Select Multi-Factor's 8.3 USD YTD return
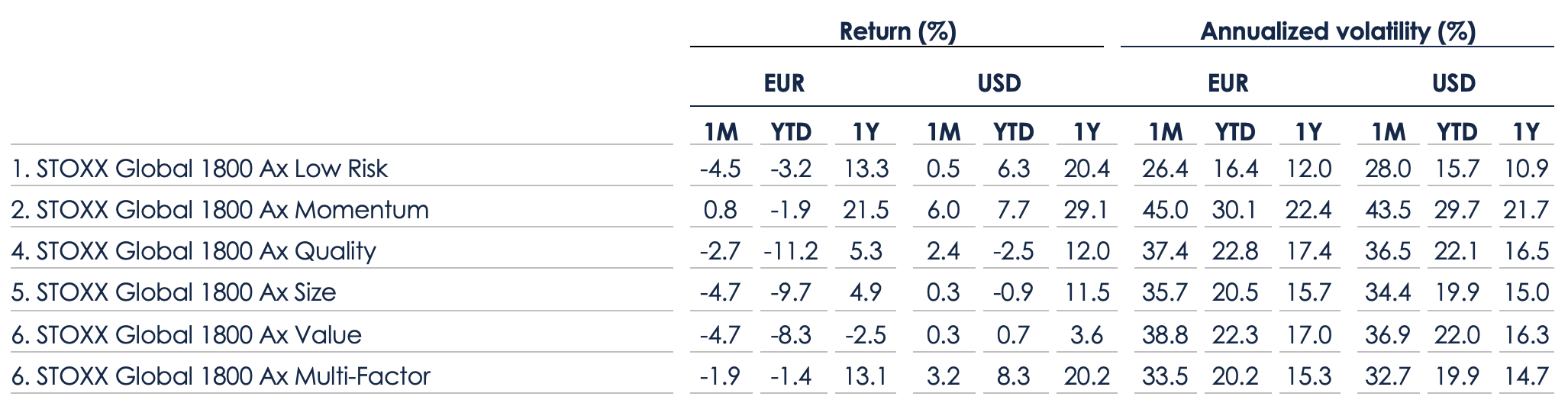The image size is (1568, 403). 1013,376
